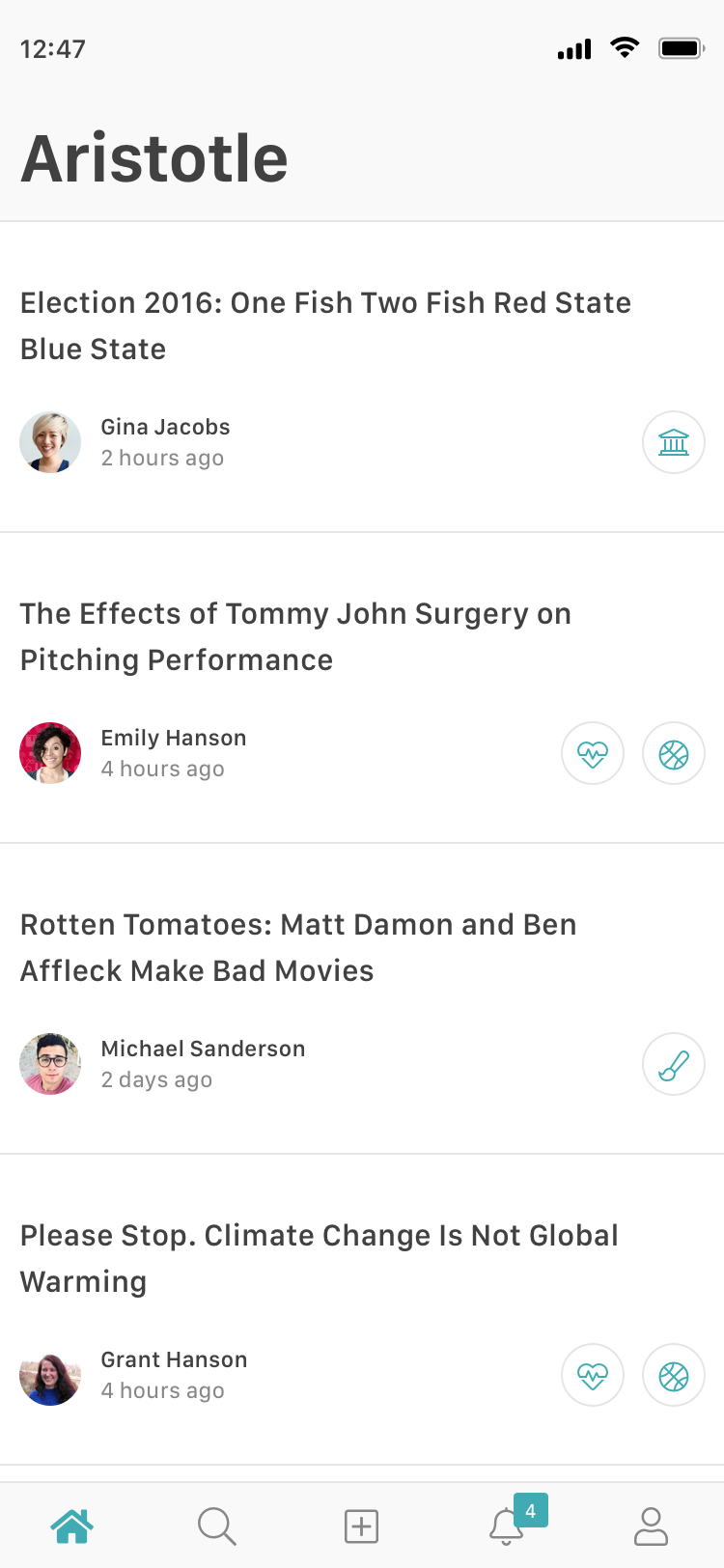Tap the Search magnifier icon
Screen dimensions: 724x1568
[x=216, y=1526]
